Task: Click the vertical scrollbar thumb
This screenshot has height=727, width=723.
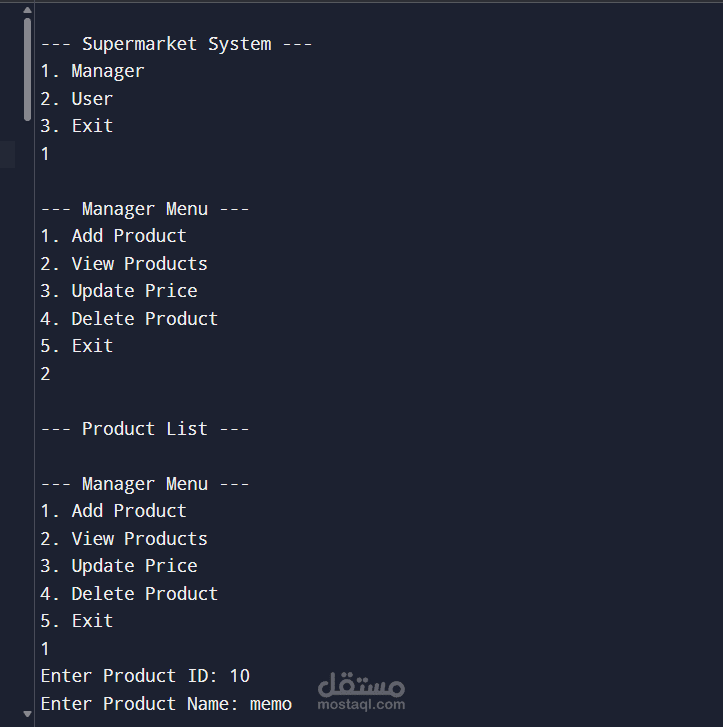Action: [x=27, y=70]
